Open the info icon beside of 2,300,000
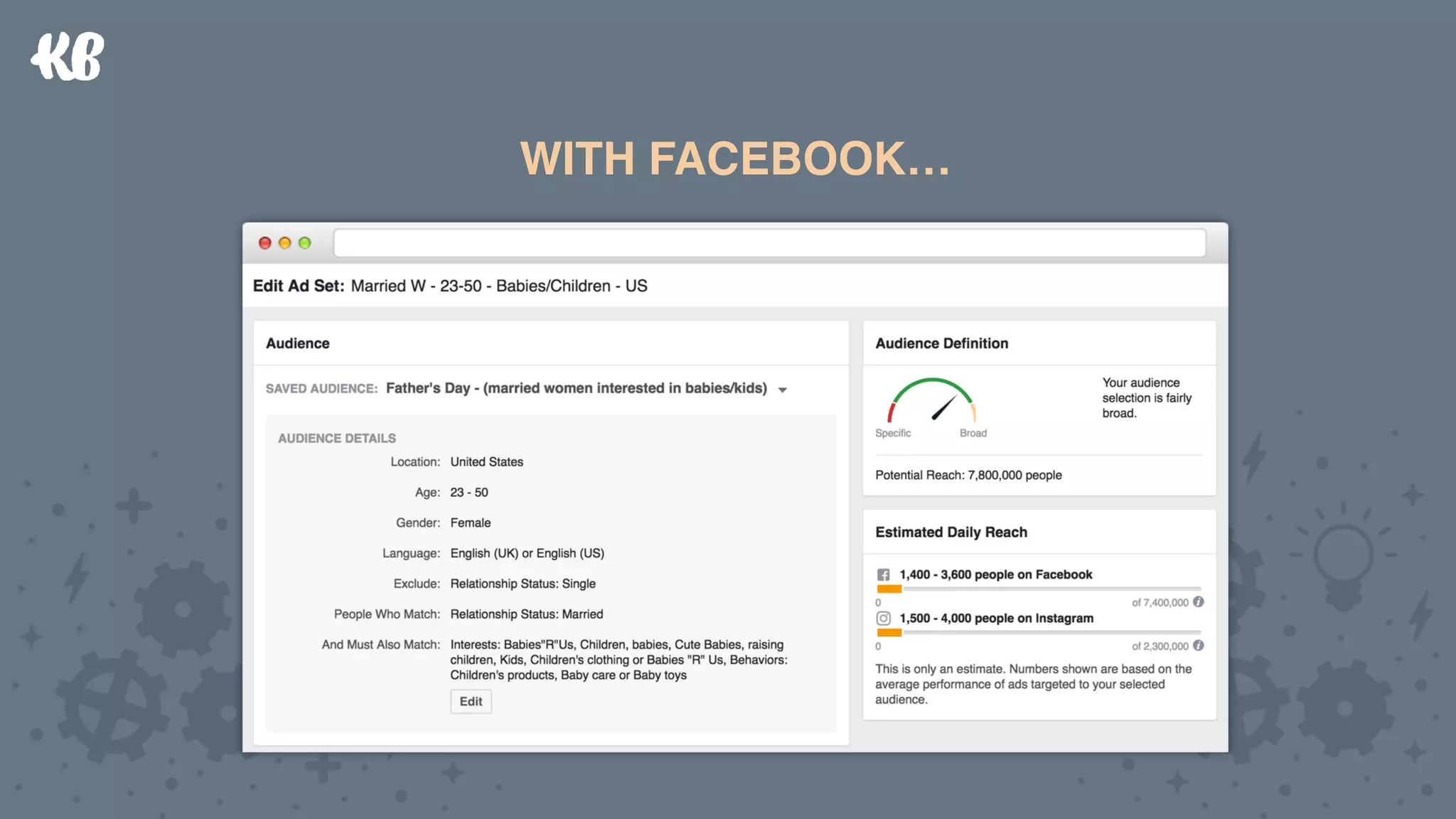Screen dimensions: 1456x819 [x=1199, y=646]
